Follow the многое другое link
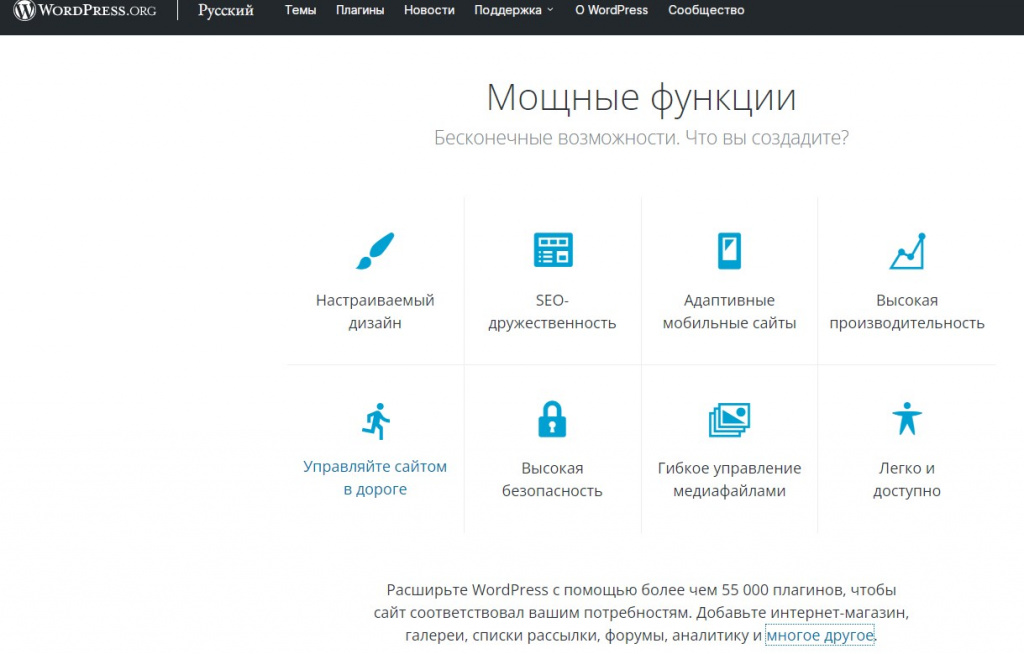1024x654 pixels. pyautogui.click(x=820, y=635)
